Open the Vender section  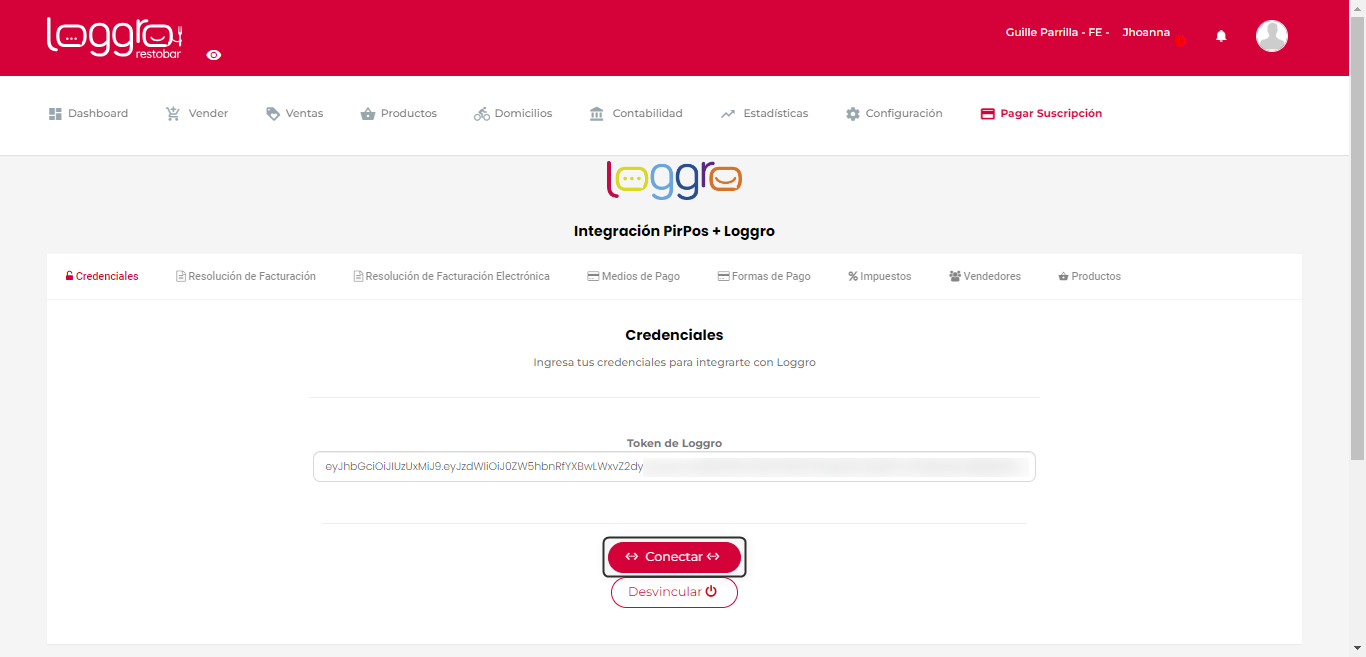coord(197,114)
